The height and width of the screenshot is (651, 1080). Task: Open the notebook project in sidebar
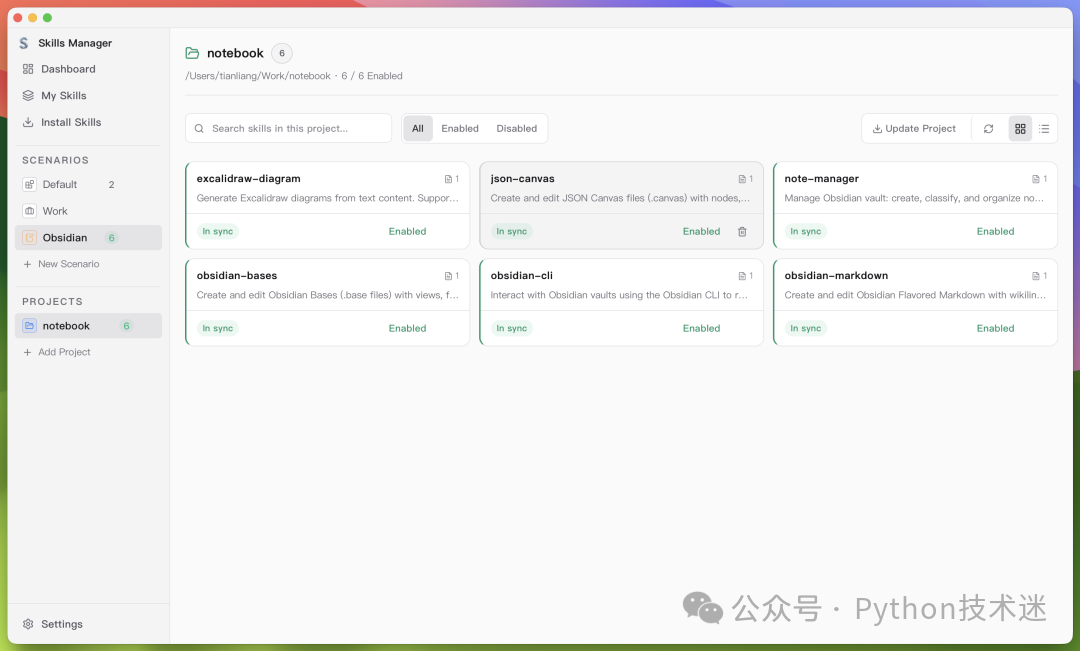88,326
